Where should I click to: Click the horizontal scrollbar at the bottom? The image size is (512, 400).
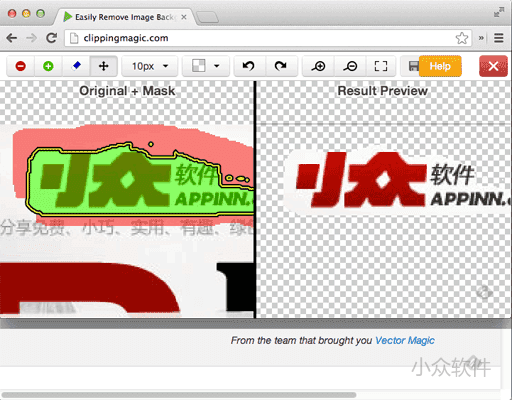[178, 395]
